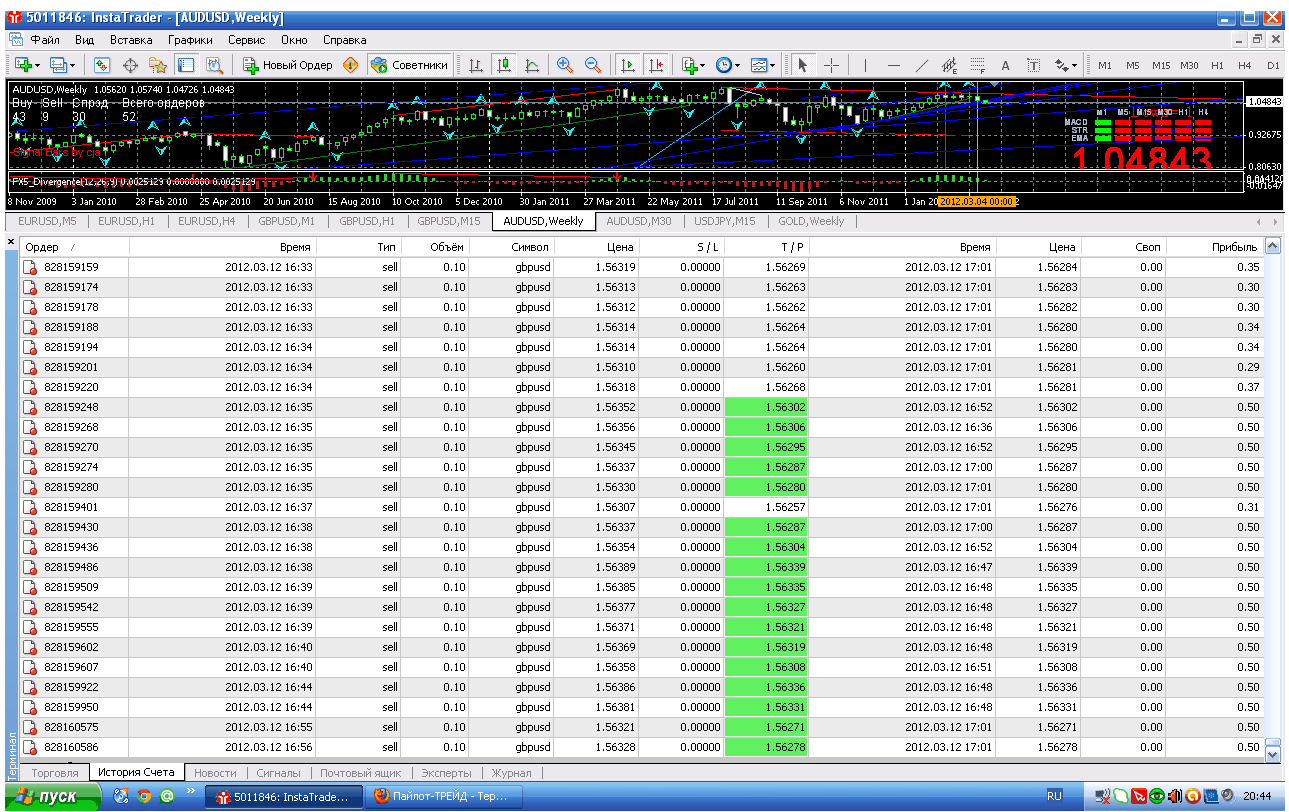Click the order history scrollbar up arrow
Image resolution: width=1289 pixels, height=812 pixels.
click(1272, 246)
